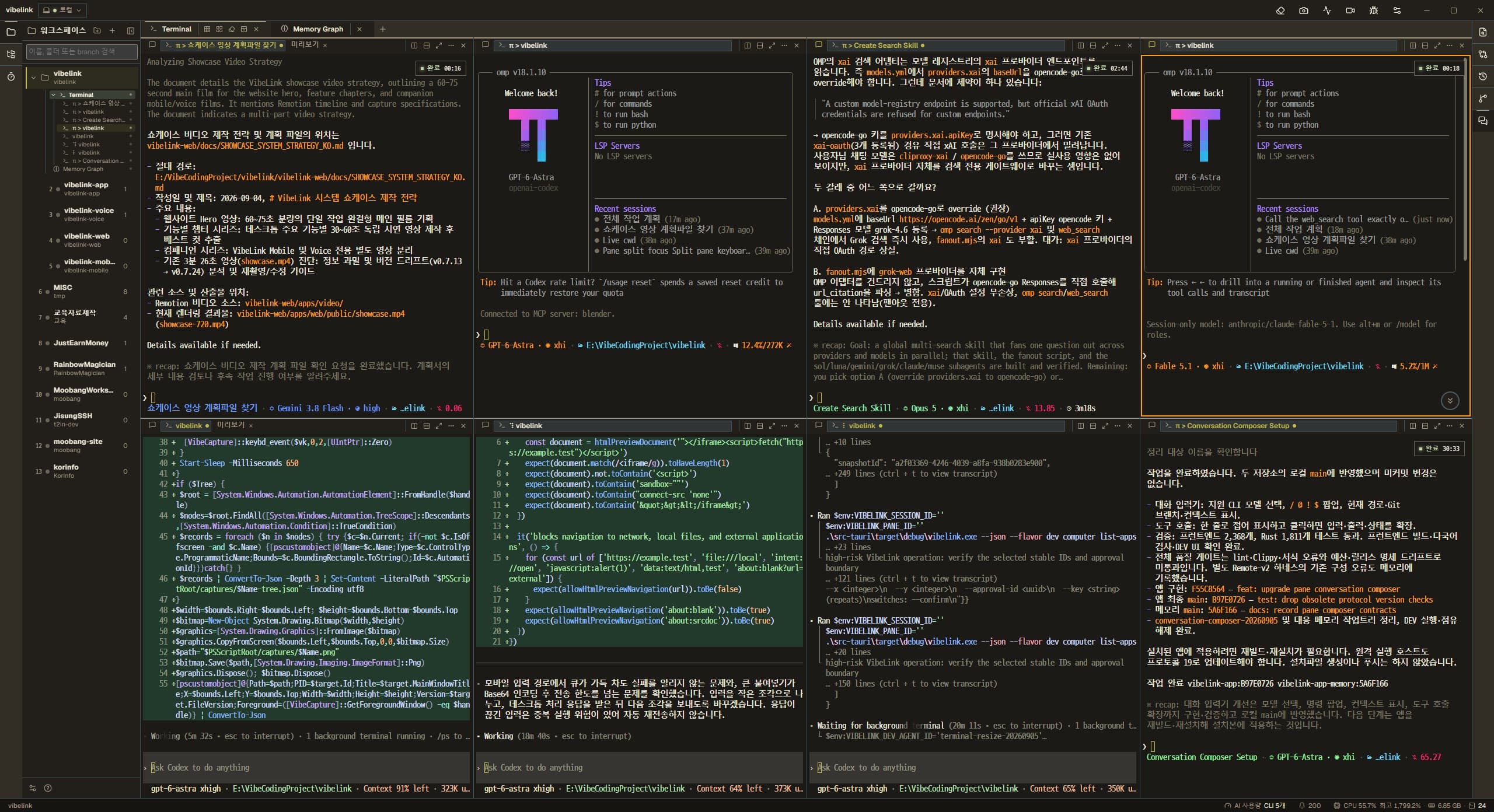Viewport: 1494px width, 812px height.
Task: Click the 완료 00:16 status badge
Action: (x=441, y=68)
